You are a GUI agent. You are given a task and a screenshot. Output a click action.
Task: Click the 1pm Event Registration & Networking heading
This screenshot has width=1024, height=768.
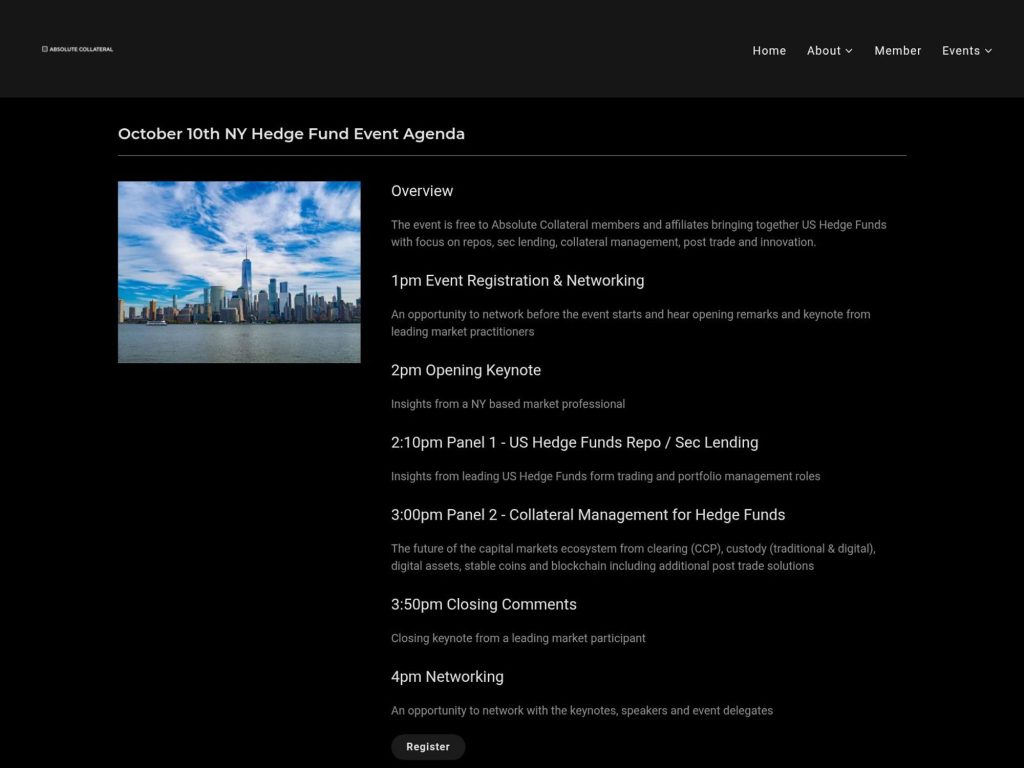(x=518, y=281)
